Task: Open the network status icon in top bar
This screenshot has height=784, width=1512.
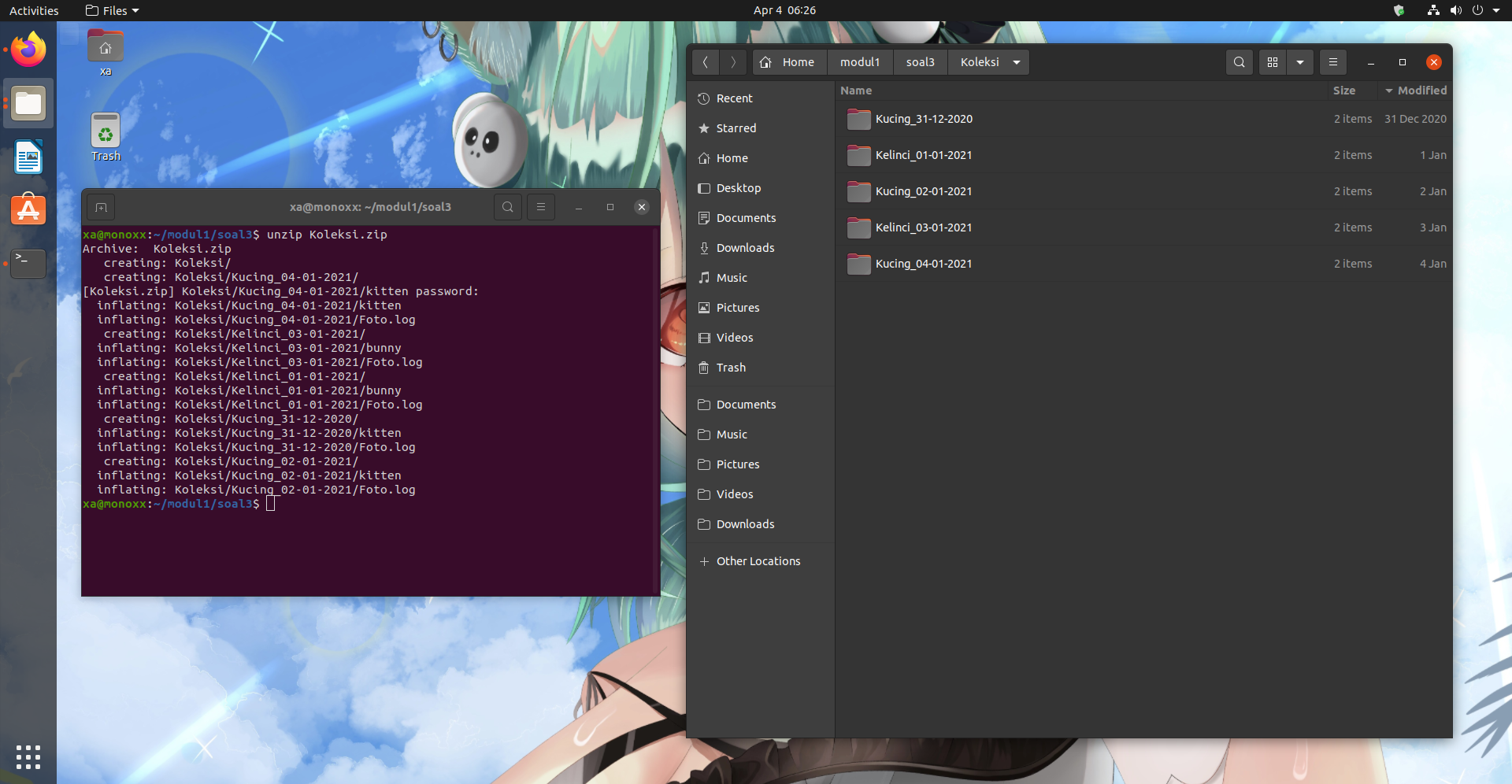Action: pos(1433,10)
